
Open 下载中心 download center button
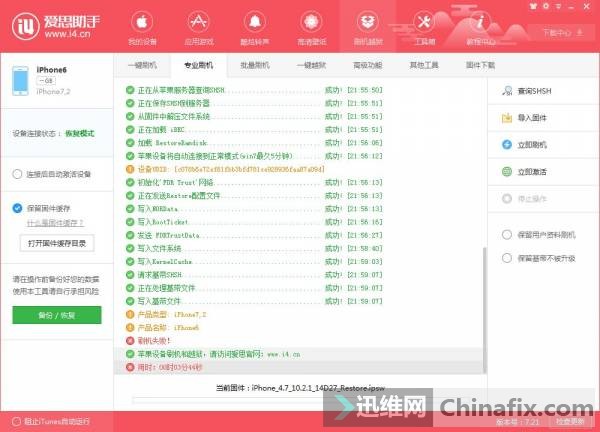coord(562,33)
